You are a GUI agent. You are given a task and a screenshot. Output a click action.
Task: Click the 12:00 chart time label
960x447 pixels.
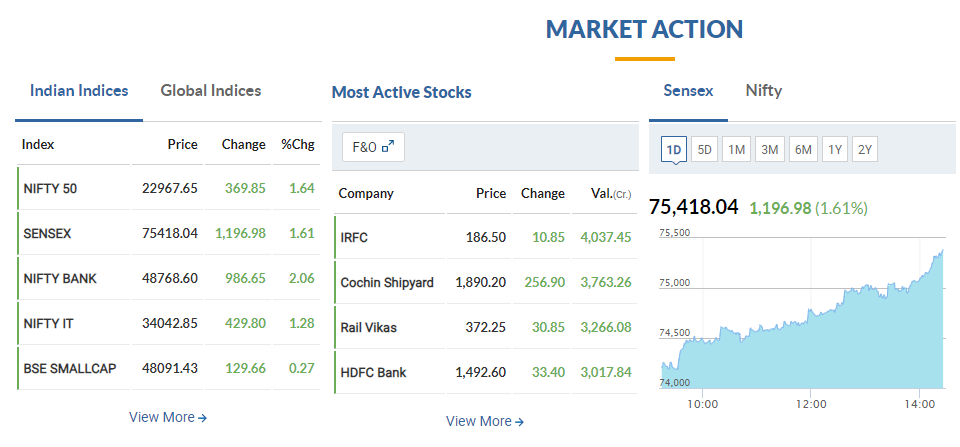(x=811, y=404)
